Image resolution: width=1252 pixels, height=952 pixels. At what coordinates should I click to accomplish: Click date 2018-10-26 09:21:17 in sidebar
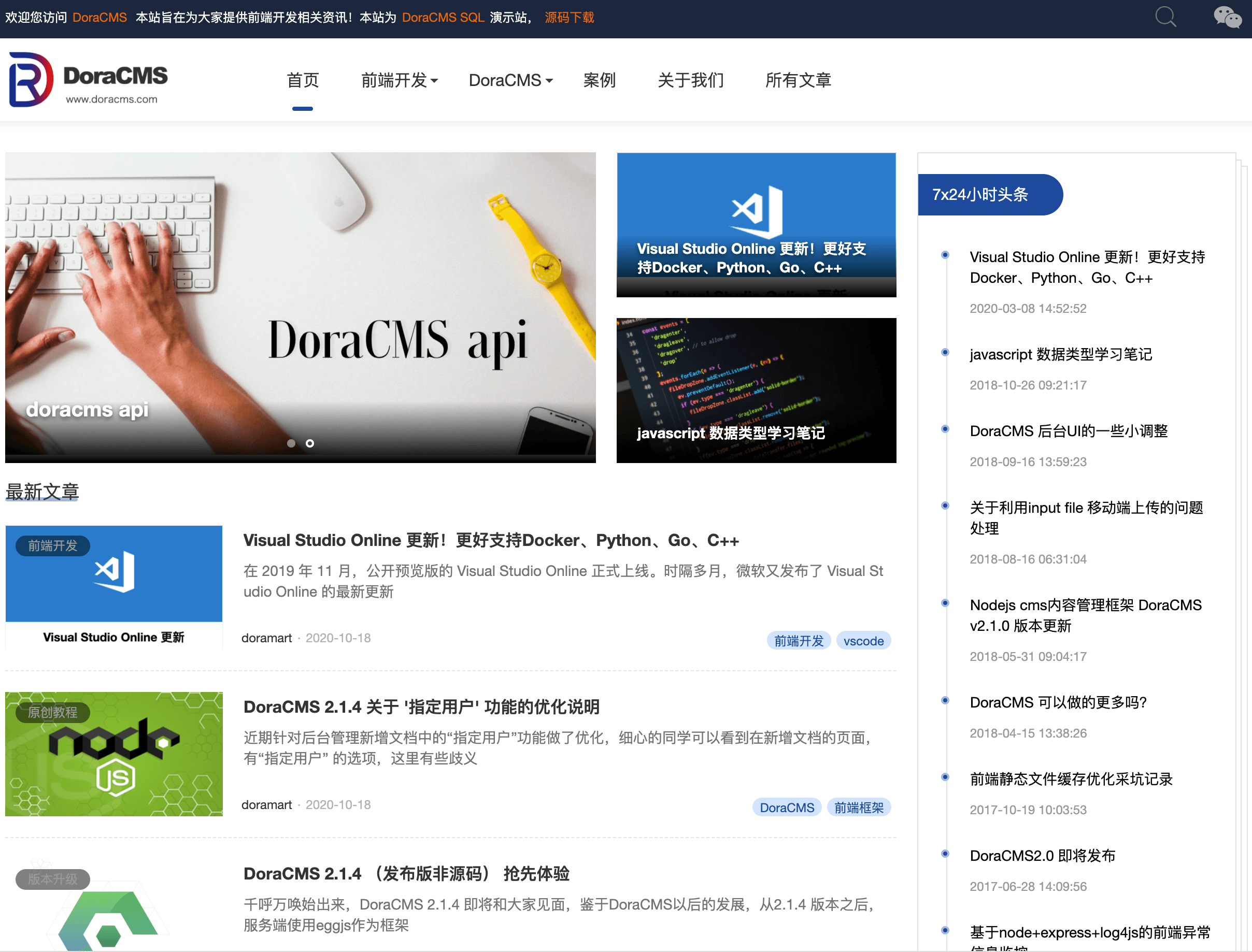(1028, 385)
